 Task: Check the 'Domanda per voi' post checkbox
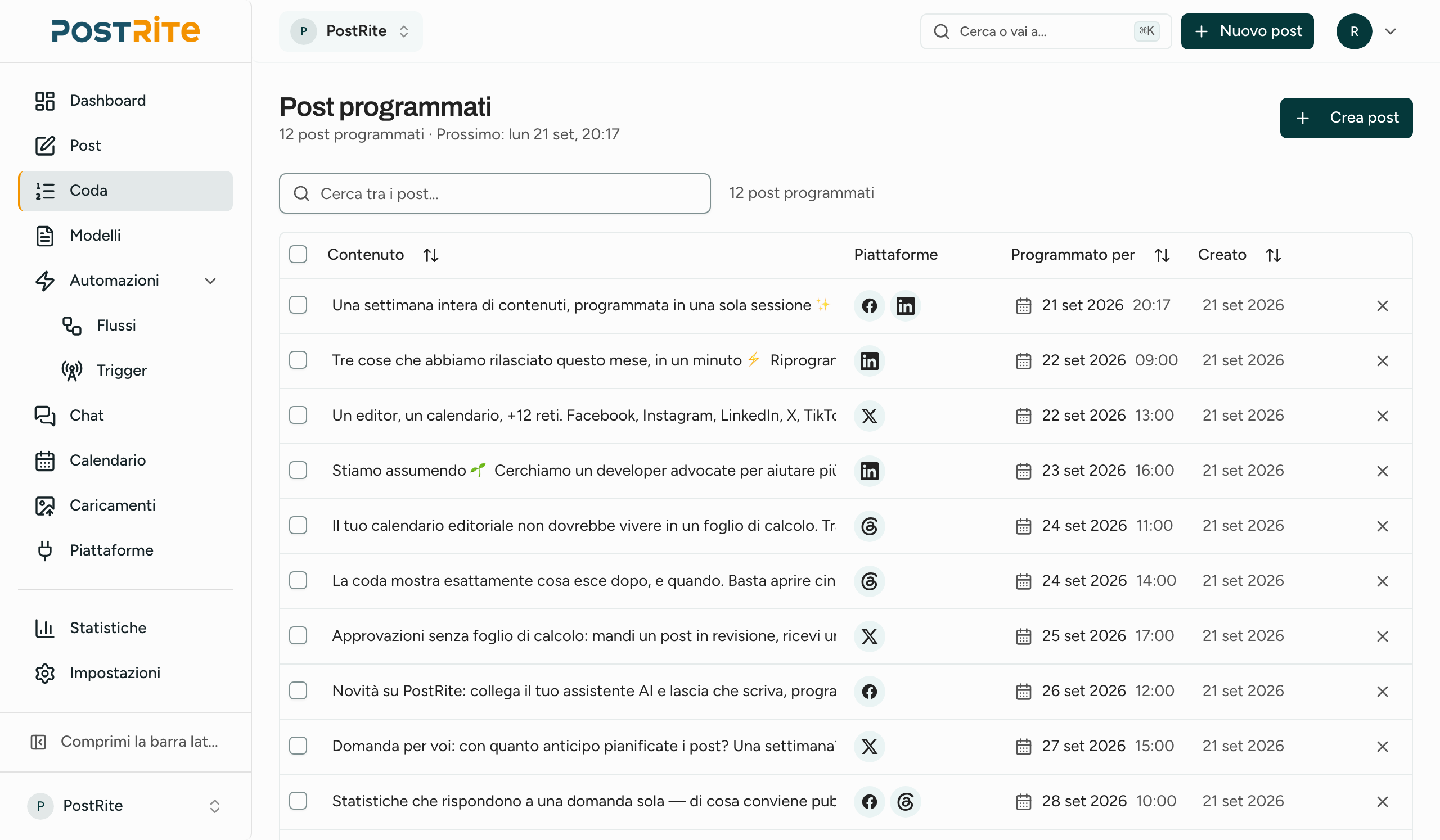point(298,746)
